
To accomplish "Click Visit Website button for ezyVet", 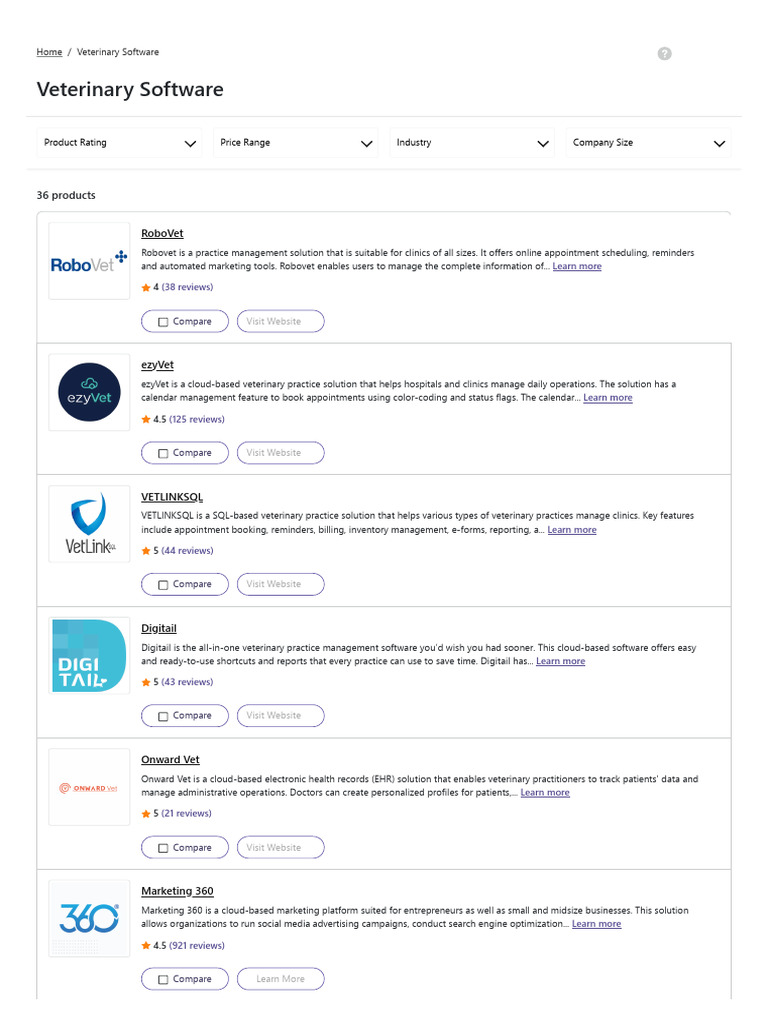I will (281, 453).
